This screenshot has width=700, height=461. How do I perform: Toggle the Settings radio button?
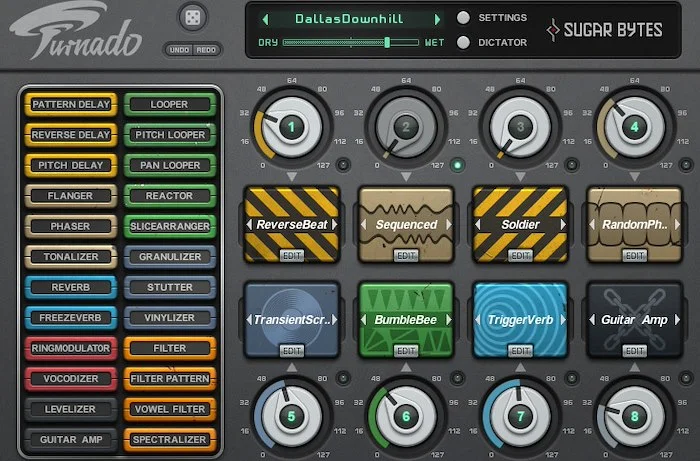coord(464,18)
